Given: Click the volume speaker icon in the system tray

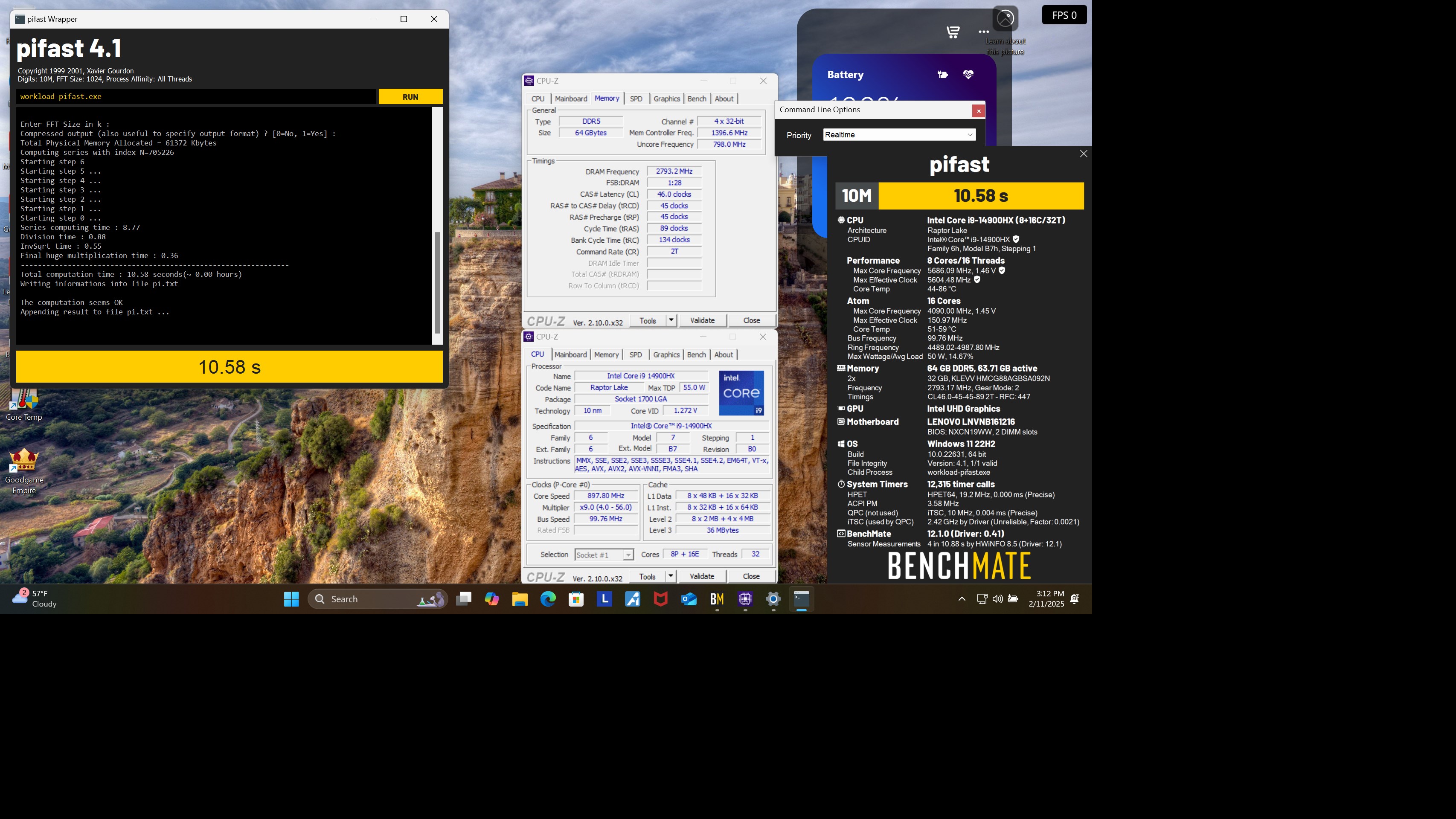Looking at the screenshot, I should (x=997, y=599).
